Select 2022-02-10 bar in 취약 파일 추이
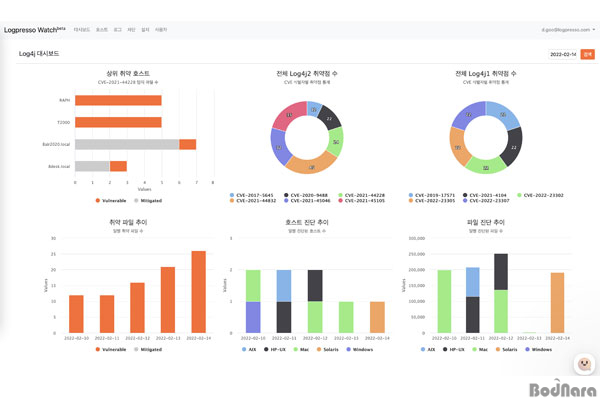Screen dimensions: 600x400 [76, 314]
